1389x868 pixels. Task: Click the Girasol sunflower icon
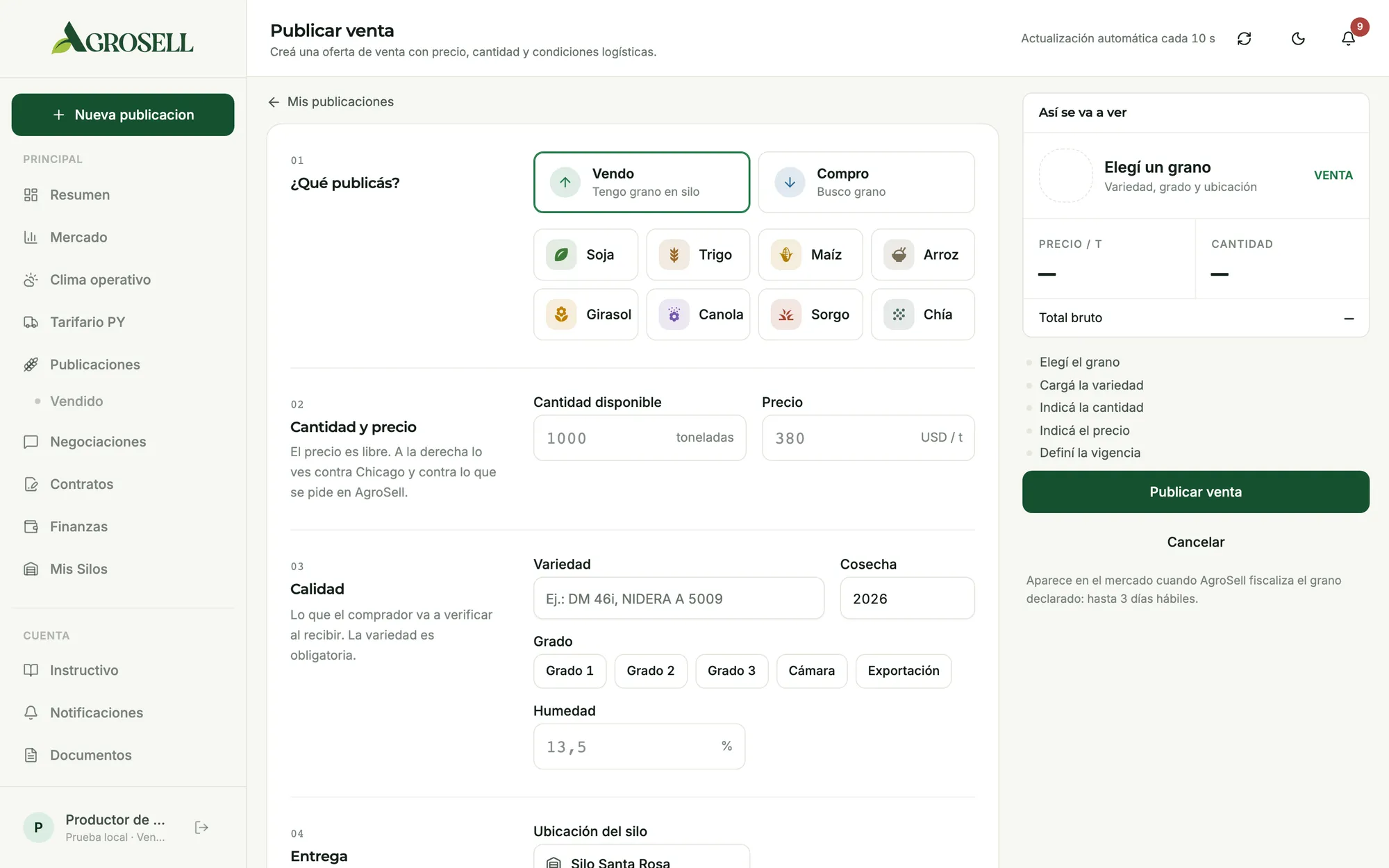click(561, 315)
